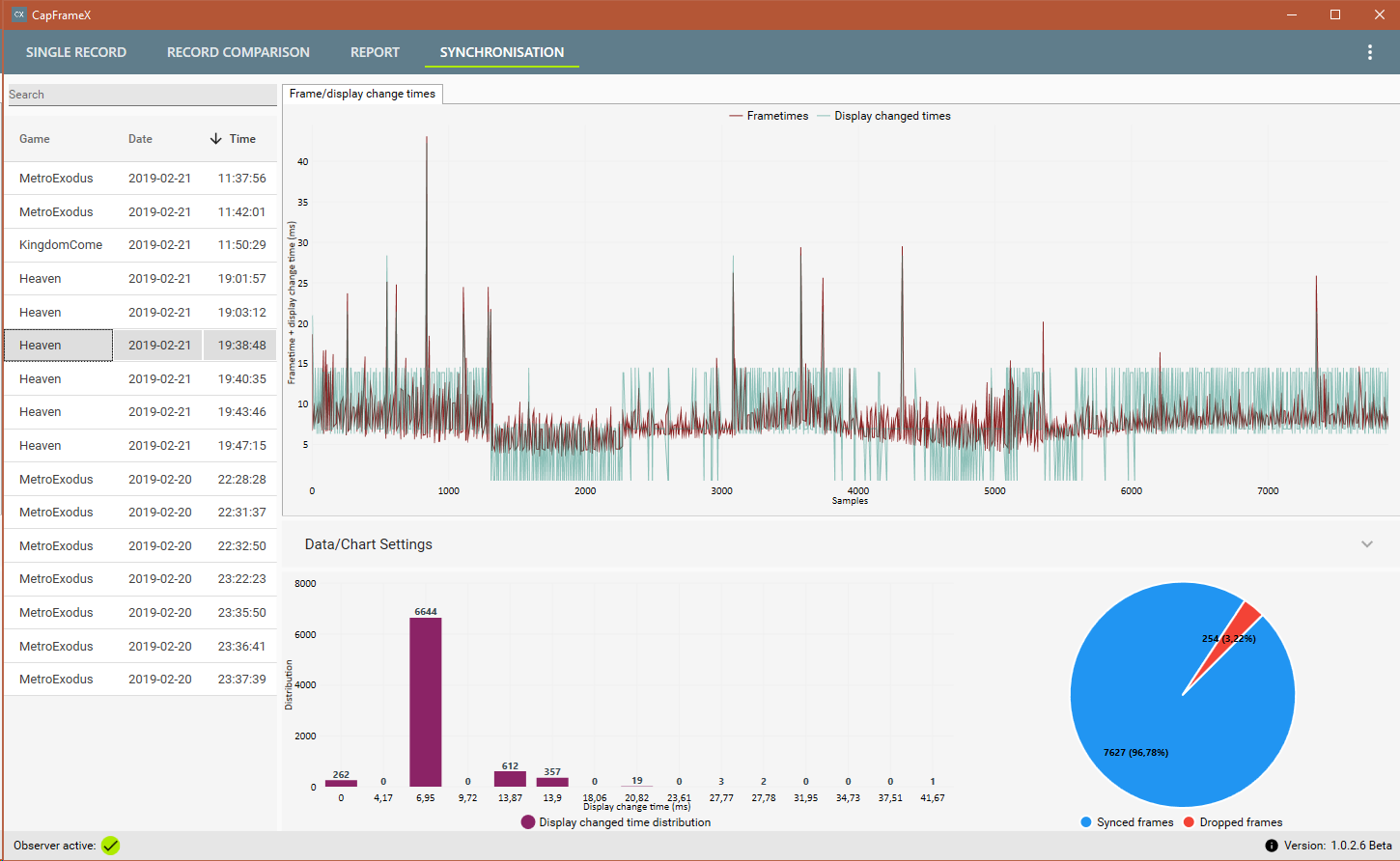Open the Record Comparison tab

[x=238, y=52]
